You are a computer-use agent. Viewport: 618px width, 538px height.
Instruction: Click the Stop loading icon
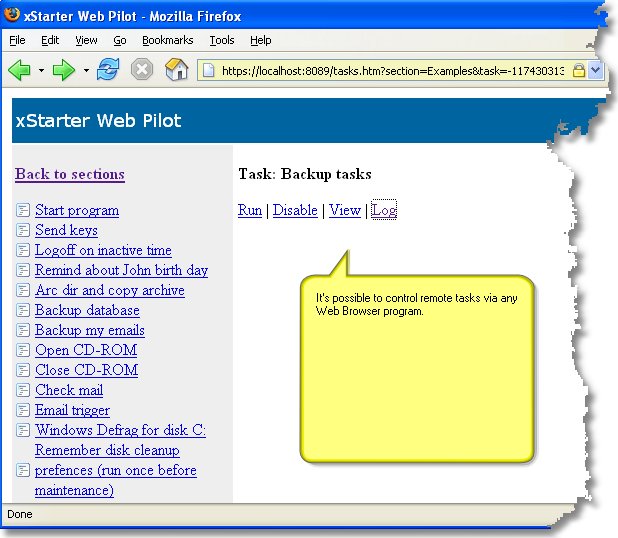pos(142,70)
